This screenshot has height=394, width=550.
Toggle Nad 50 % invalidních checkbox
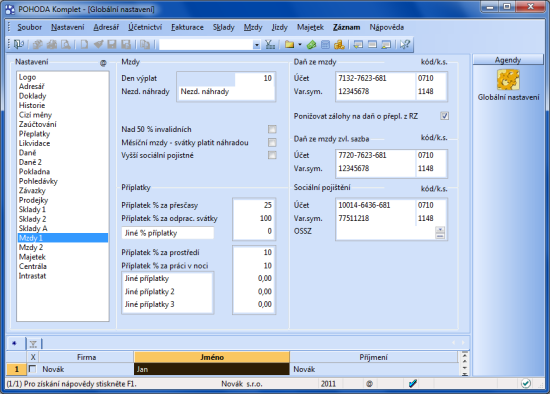(x=272, y=129)
